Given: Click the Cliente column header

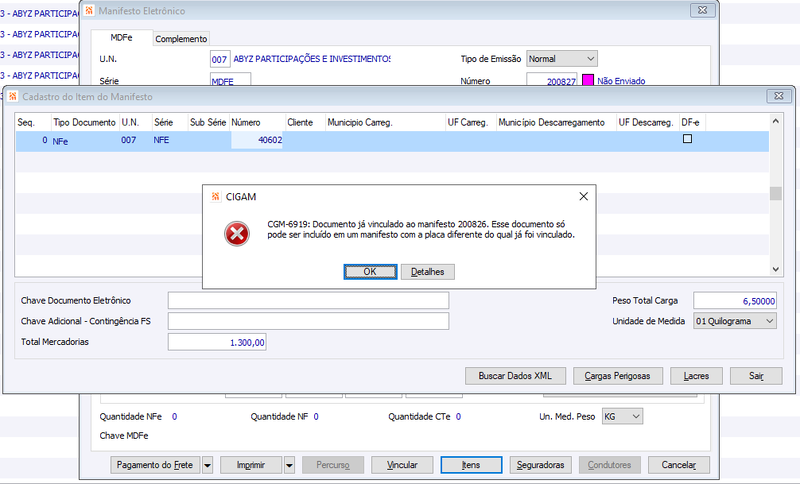Looking at the screenshot, I should tap(305, 122).
